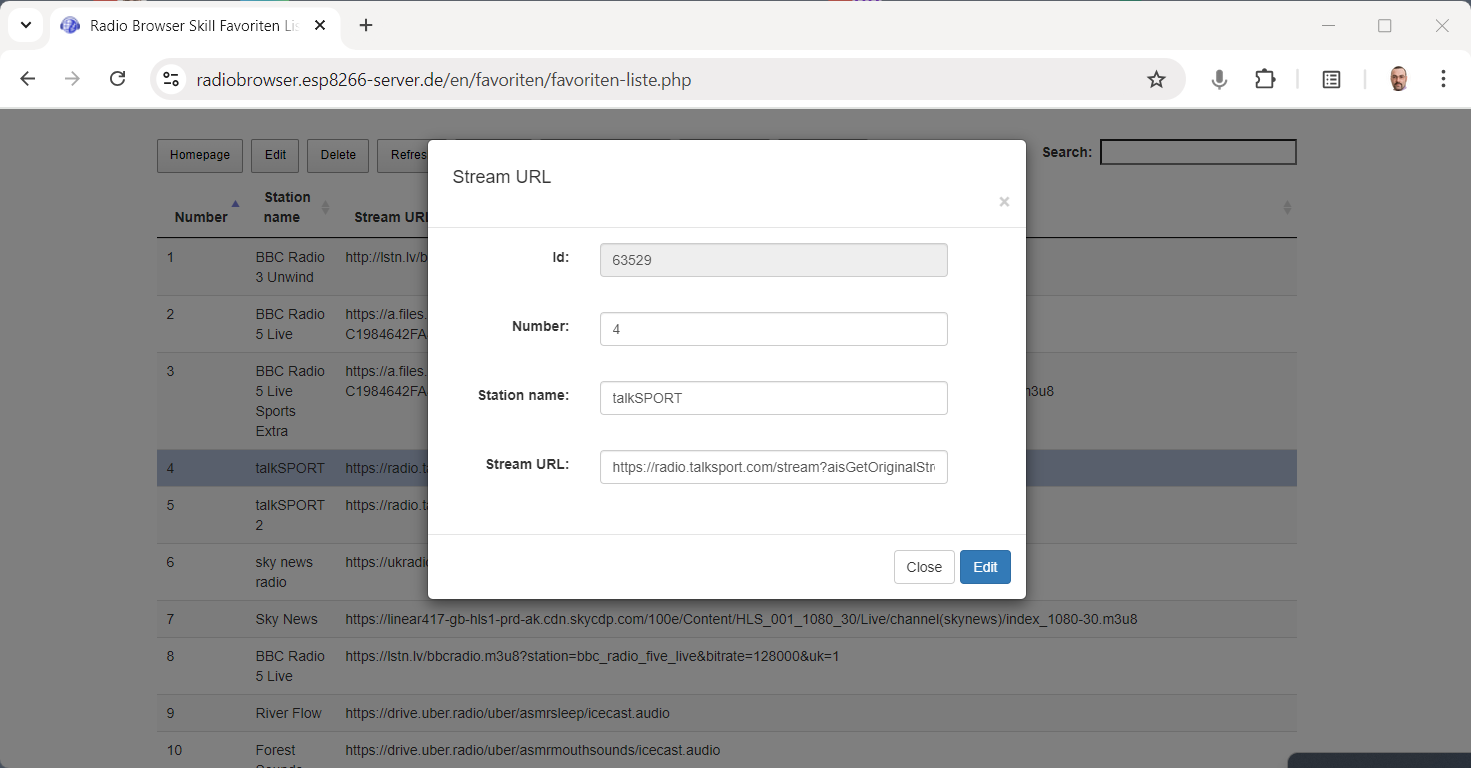Click BBC Radio 5 Live in row 8
Image resolution: width=1471 pixels, height=768 pixels.
[x=290, y=666]
